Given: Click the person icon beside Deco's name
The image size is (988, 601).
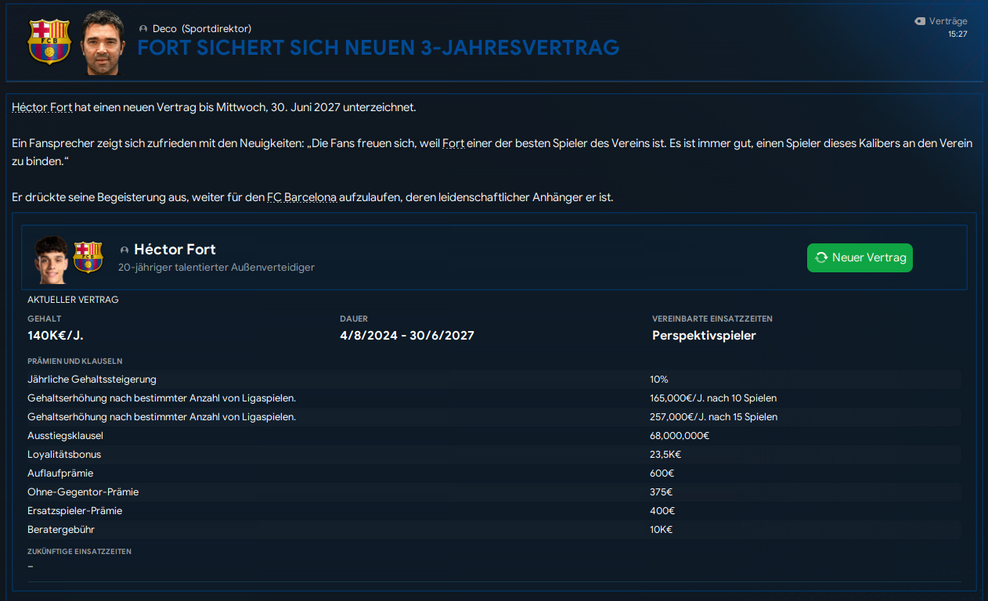Looking at the screenshot, I should [143, 29].
